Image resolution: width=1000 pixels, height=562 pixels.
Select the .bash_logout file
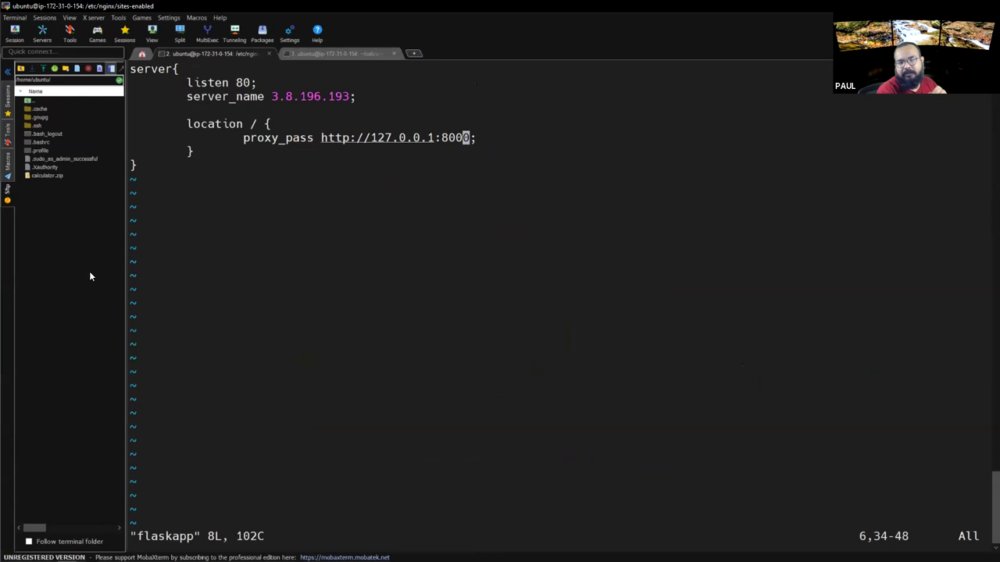(43, 133)
